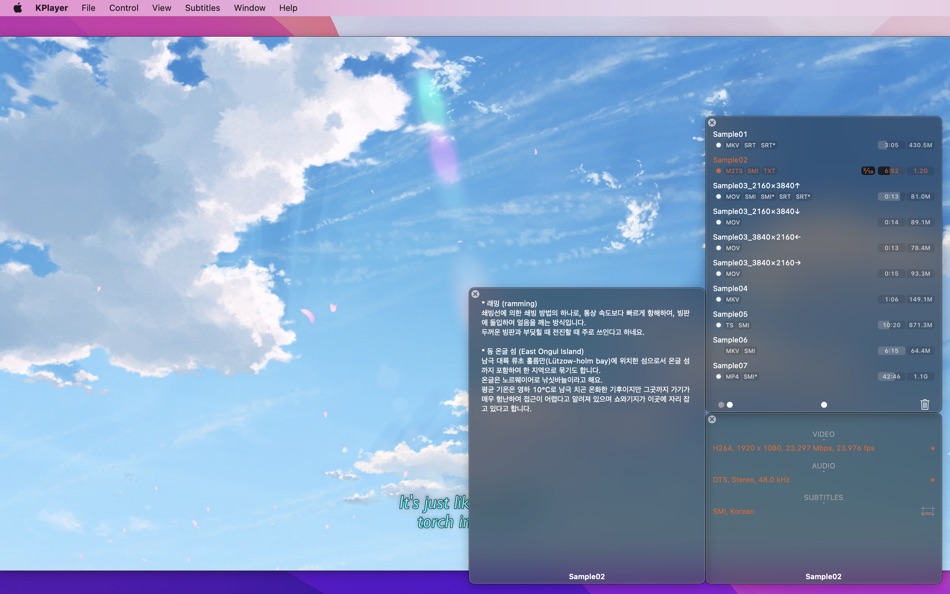The width and height of the screenshot is (950, 594).
Task: Click the orange fraction badge on Sample02 row
Action: (868, 171)
